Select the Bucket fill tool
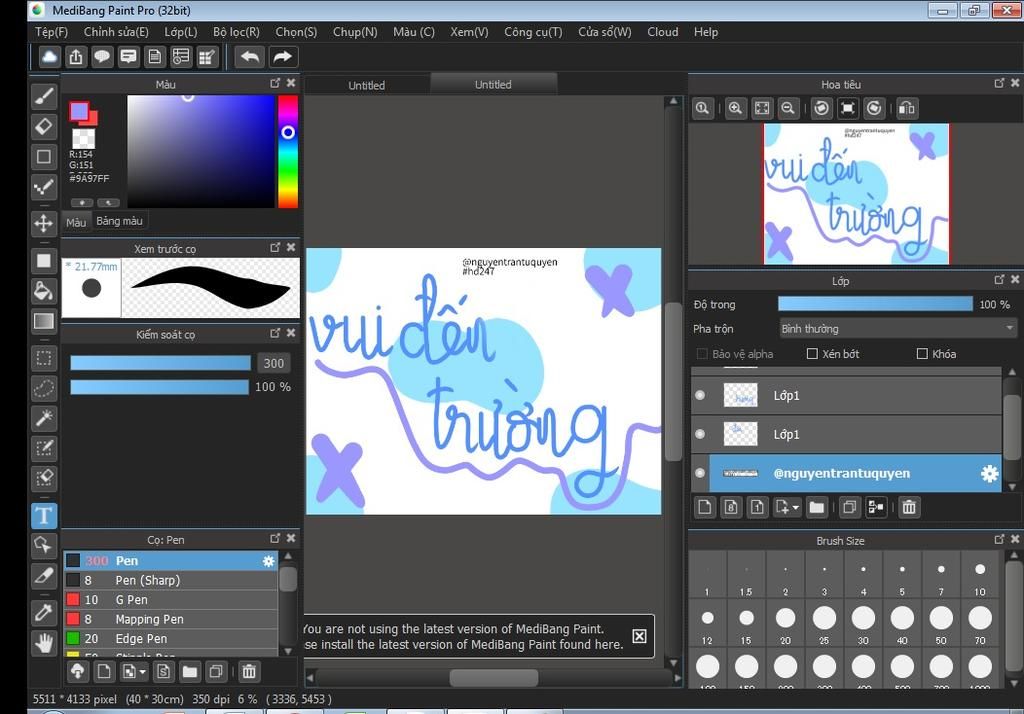This screenshot has height=714, width=1024. pos(44,291)
